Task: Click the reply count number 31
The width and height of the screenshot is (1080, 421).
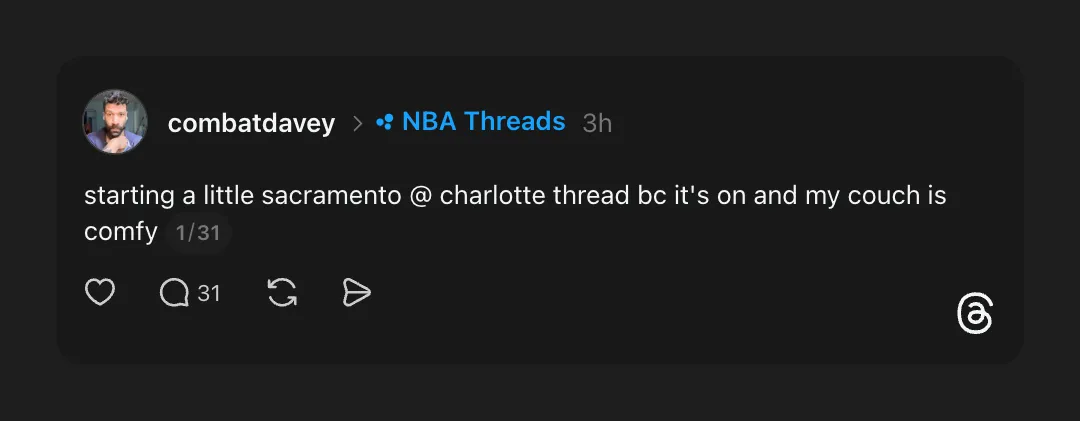Action: (x=208, y=293)
